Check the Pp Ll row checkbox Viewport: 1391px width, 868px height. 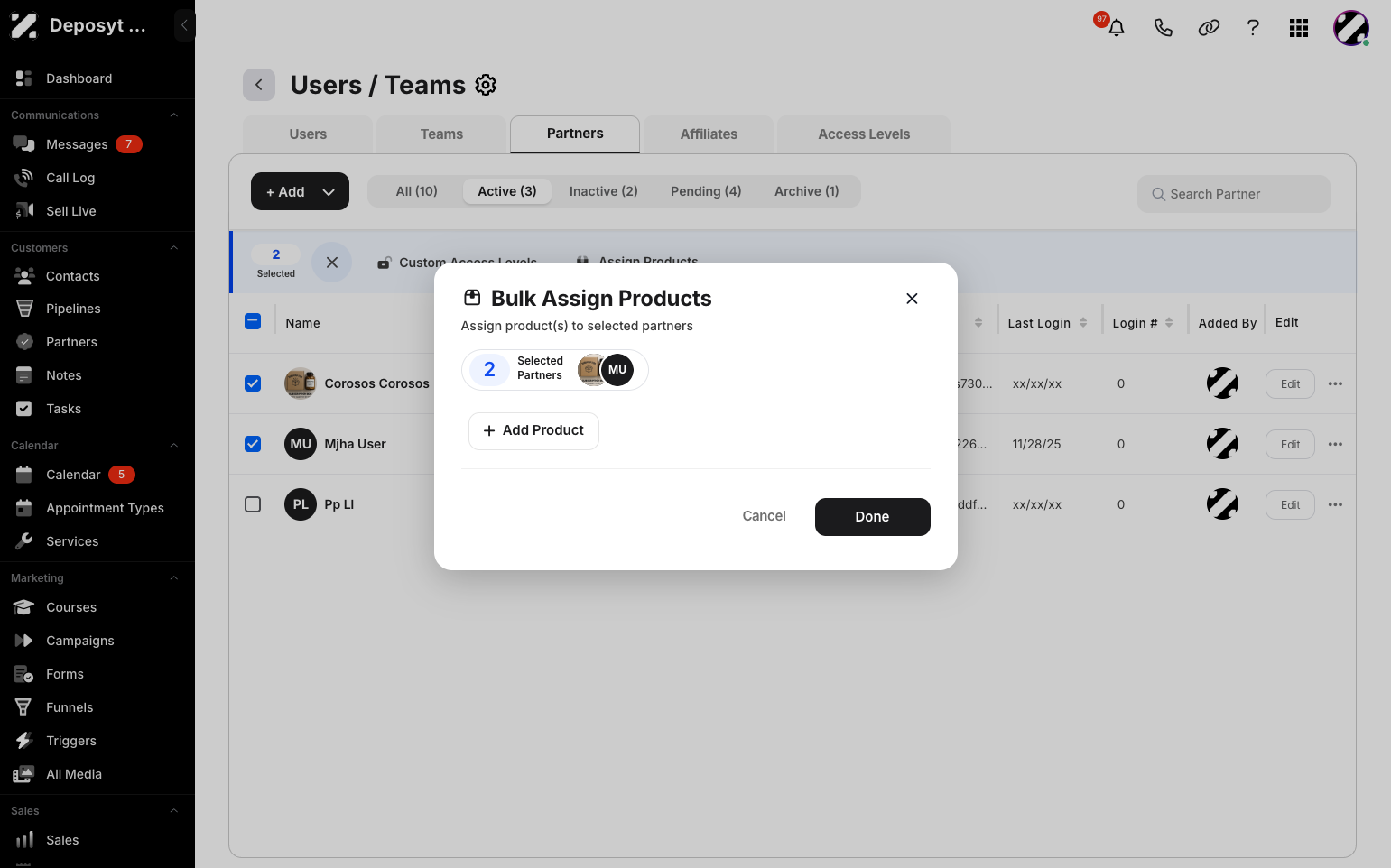[253, 504]
